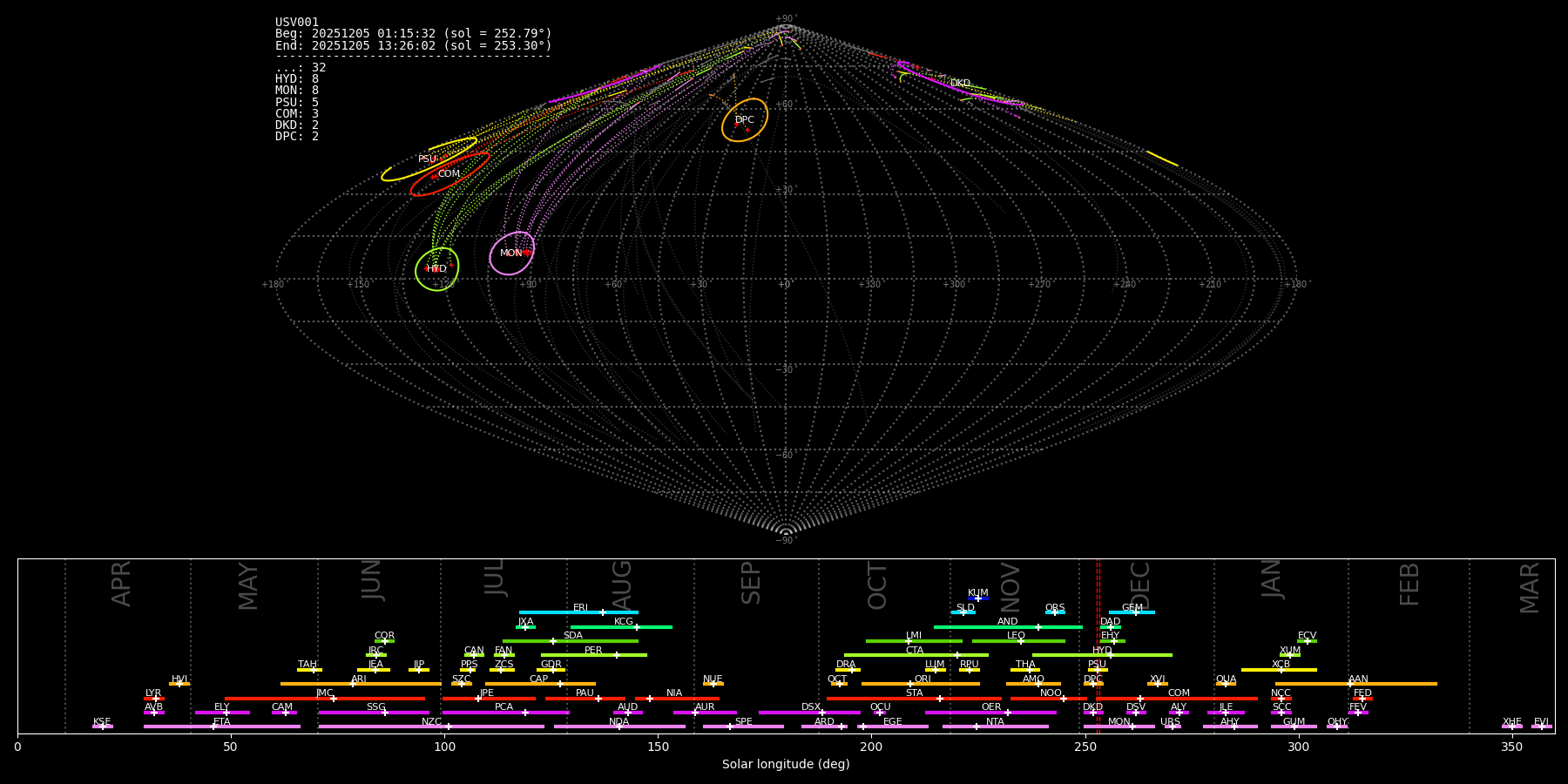Click the peak marker on GEM timeline bar
This screenshot has width=1568, height=784.
pos(1135,612)
